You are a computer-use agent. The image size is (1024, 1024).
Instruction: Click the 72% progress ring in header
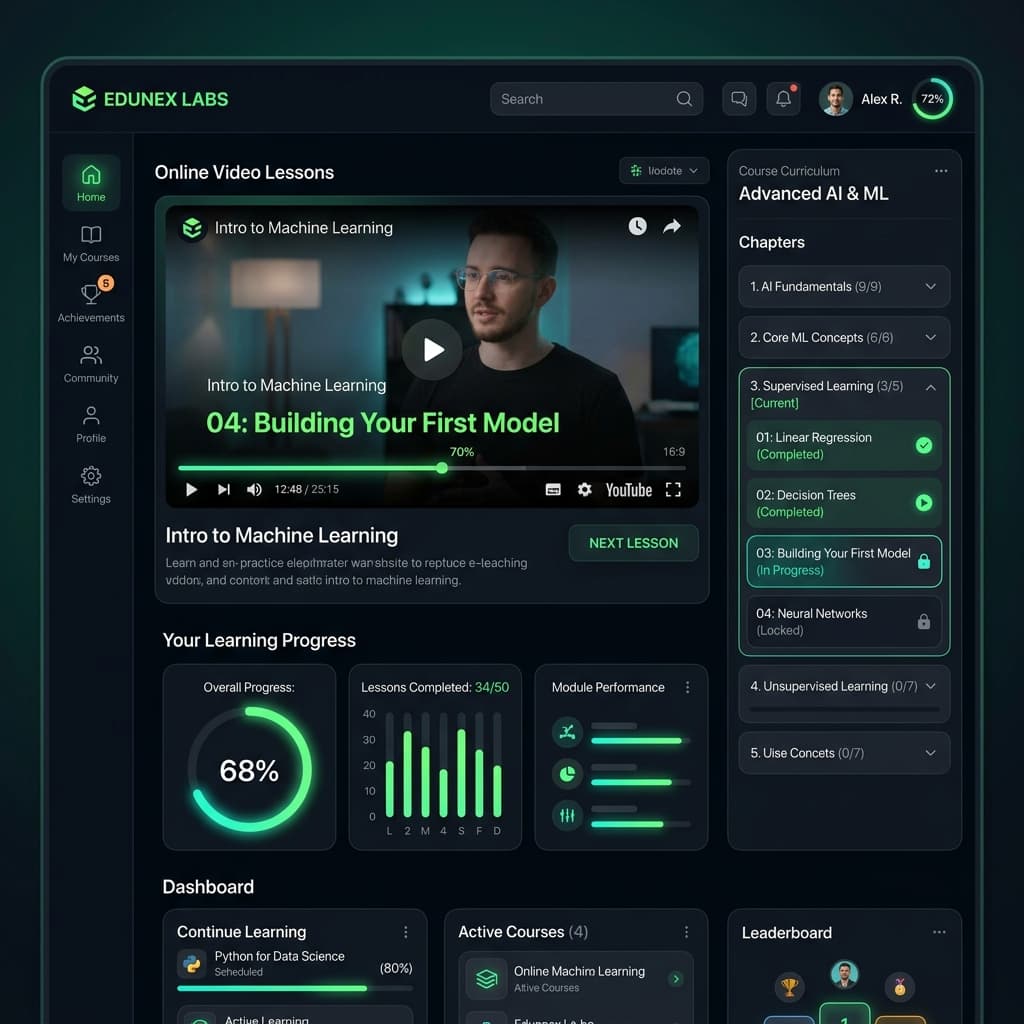point(932,99)
